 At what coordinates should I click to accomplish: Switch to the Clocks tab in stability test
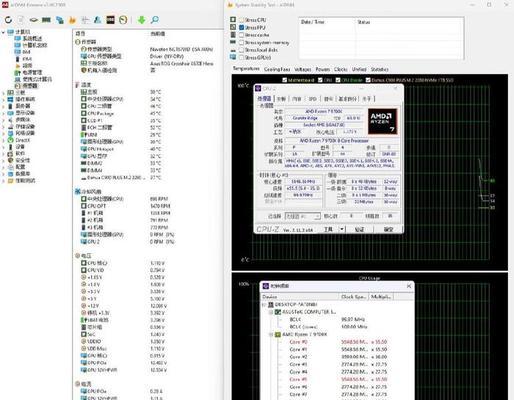341,69
